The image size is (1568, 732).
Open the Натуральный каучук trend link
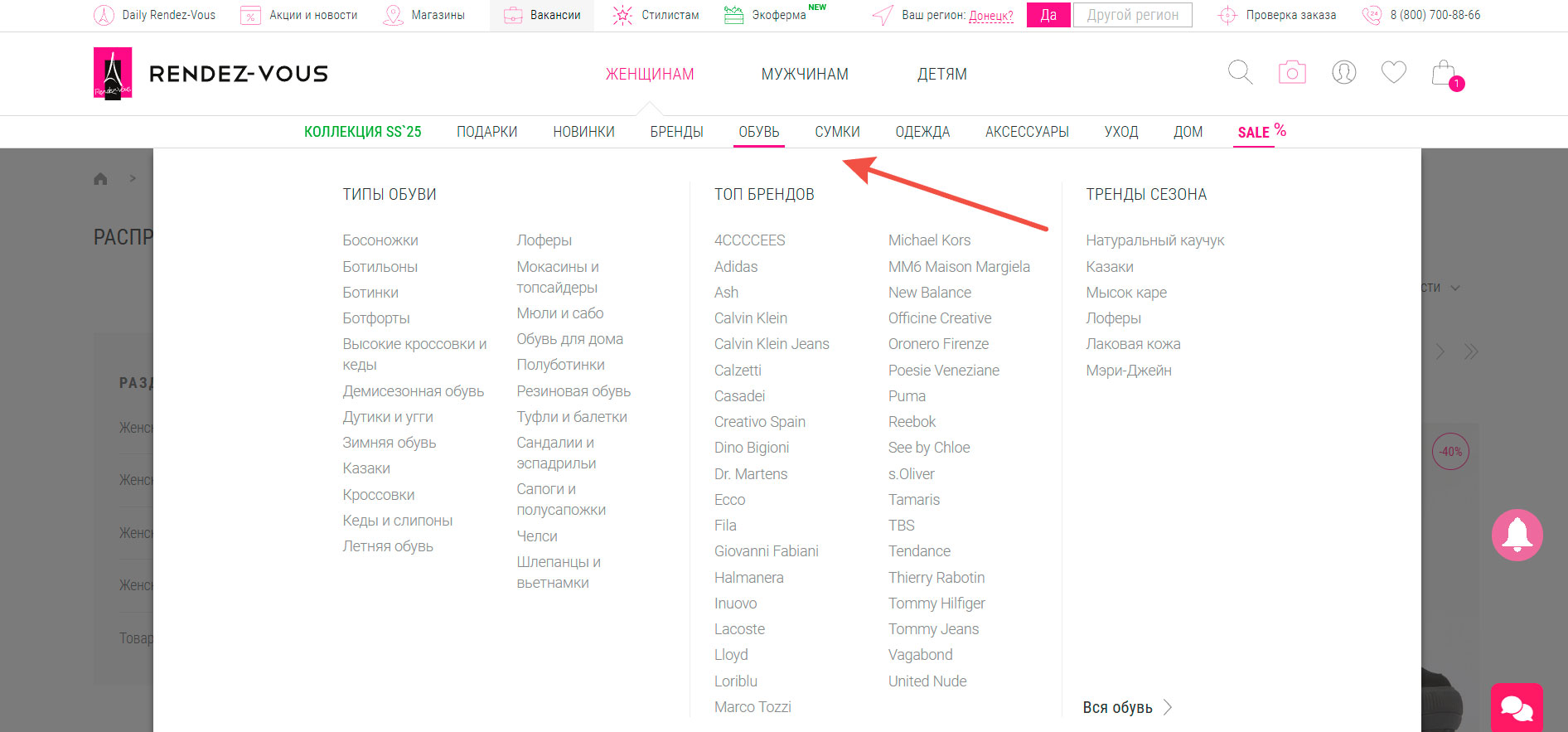tap(1155, 240)
